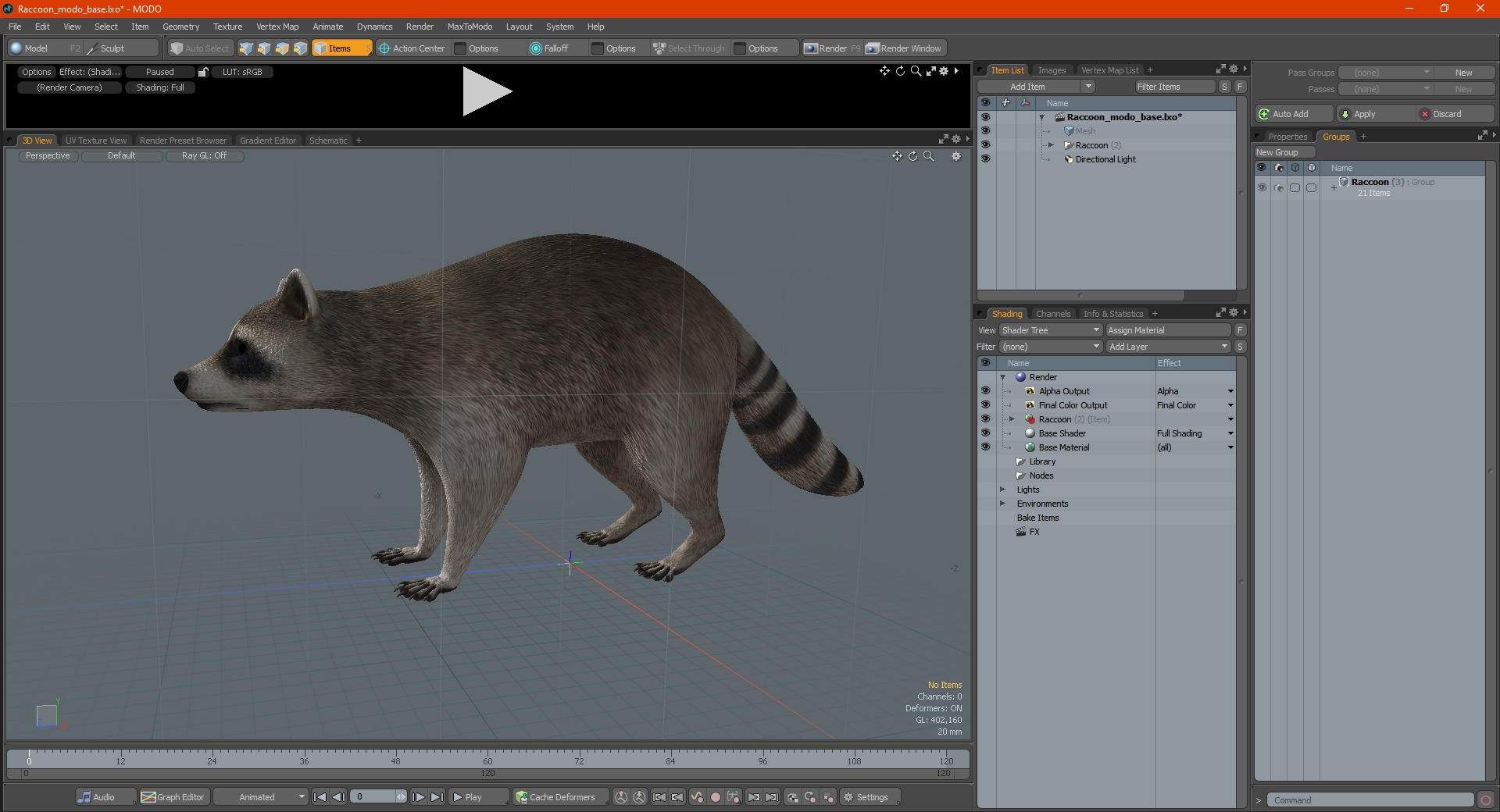
Task: Expand the Lights section in Shader Tree
Action: click(x=1002, y=490)
